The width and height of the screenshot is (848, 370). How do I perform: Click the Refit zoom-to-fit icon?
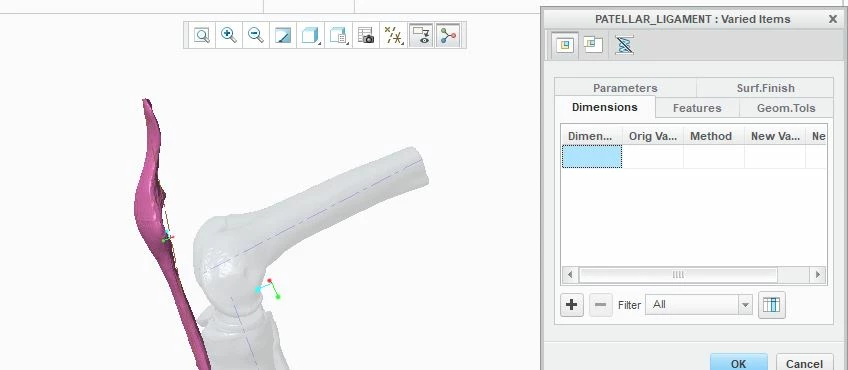point(202,36)
